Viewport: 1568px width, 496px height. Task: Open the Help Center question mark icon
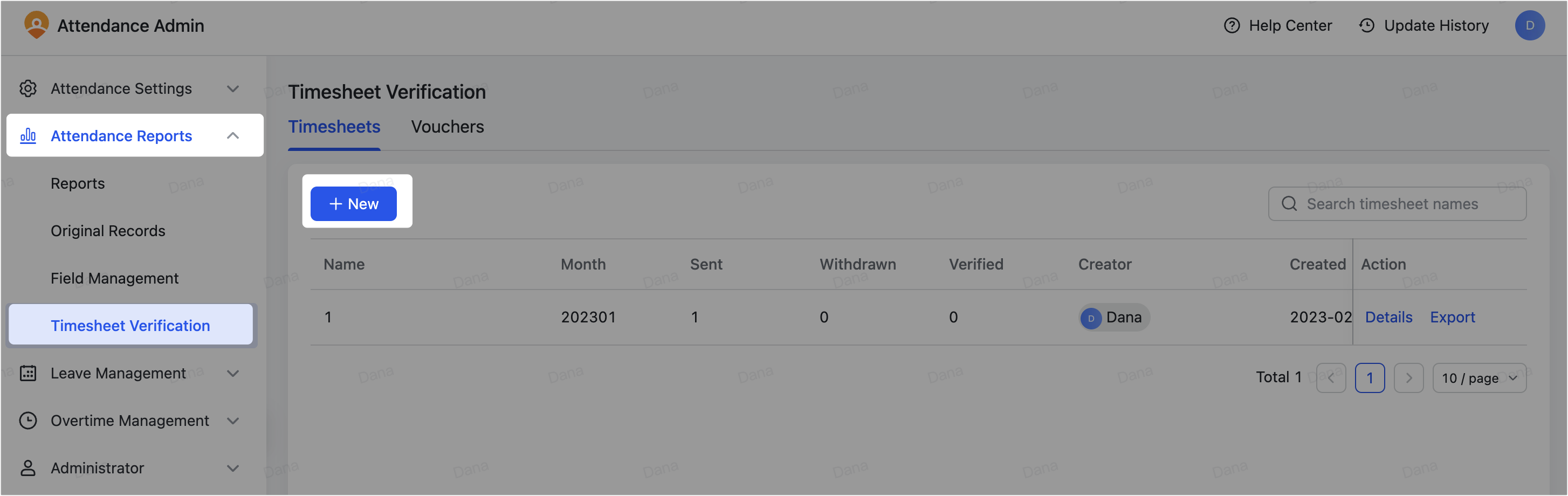point(1231,25)
